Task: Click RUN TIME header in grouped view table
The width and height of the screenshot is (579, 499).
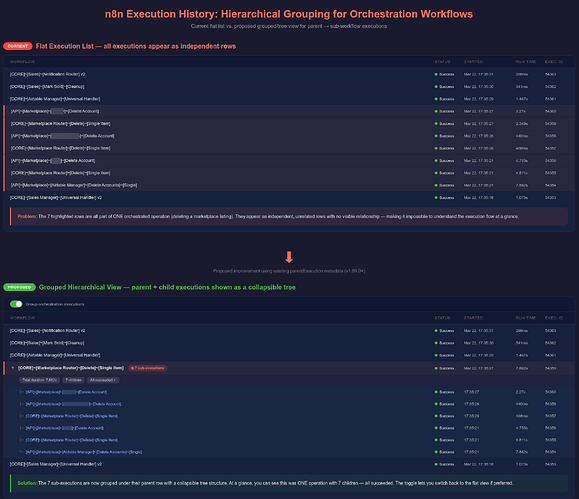Action: click(526, 318)
